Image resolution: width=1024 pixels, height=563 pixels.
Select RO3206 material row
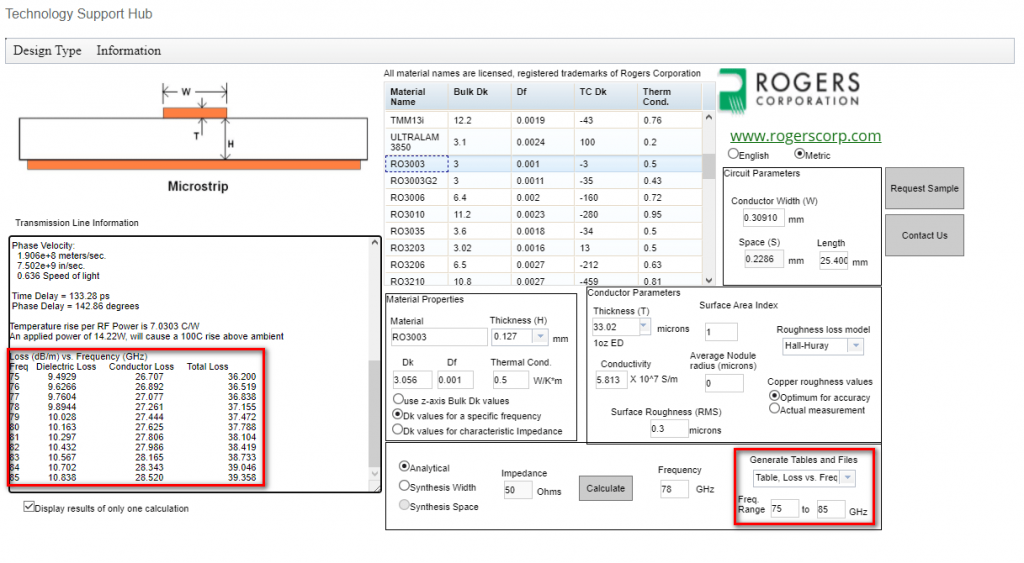[543, 265]
